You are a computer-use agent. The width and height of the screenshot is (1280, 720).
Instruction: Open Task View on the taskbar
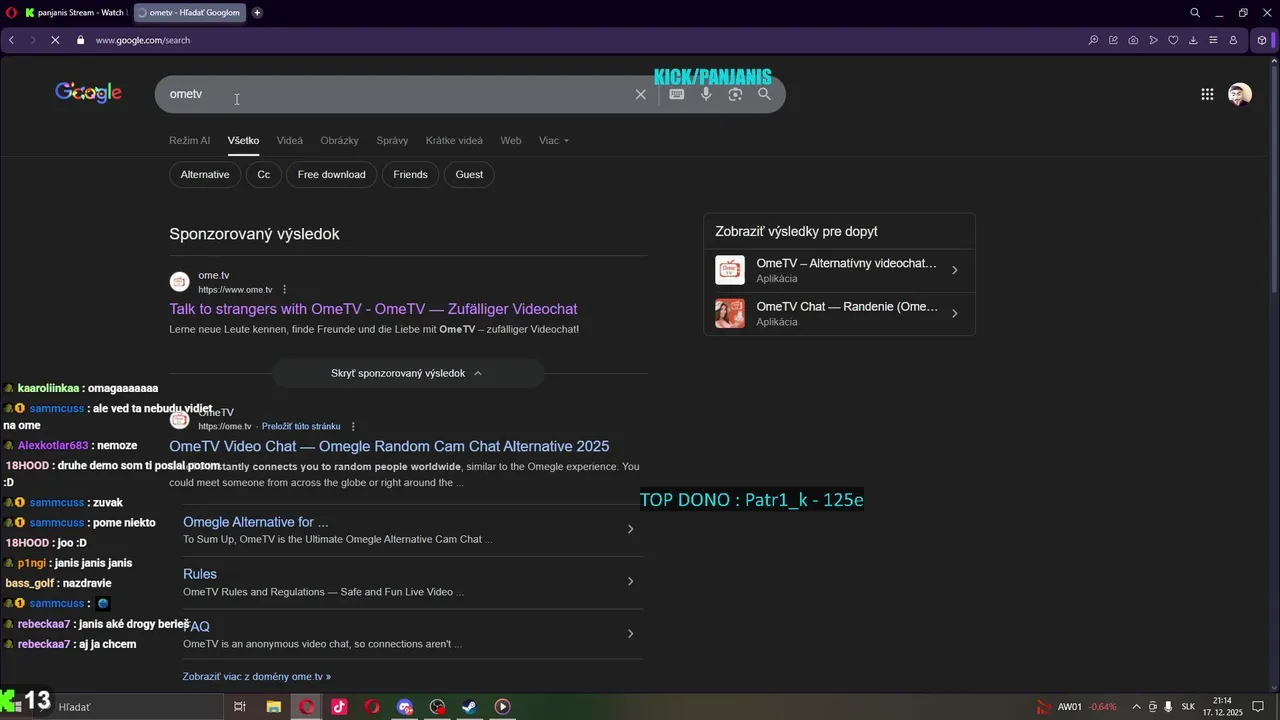[240, 707]
